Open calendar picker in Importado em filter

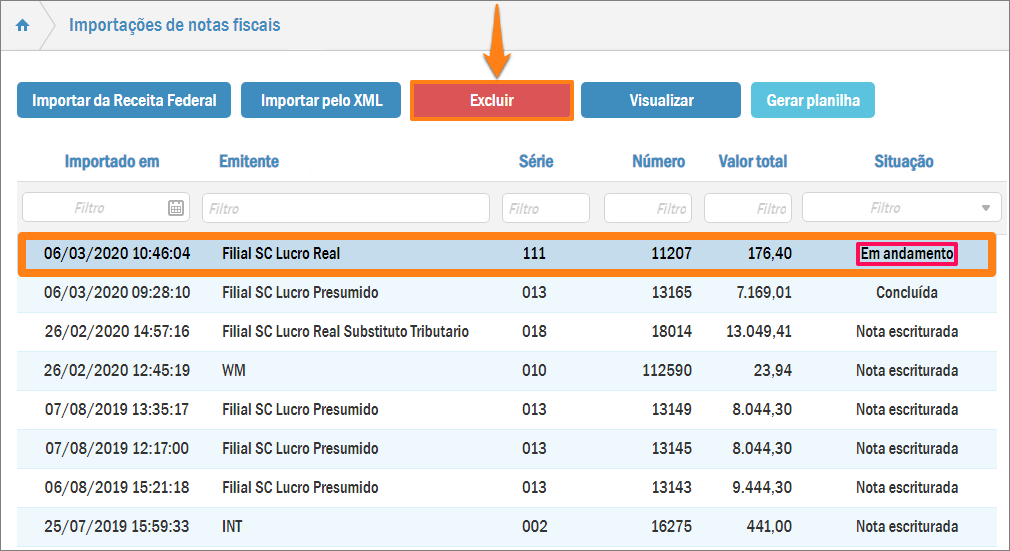pyautogui.click(x=176, y=208)
